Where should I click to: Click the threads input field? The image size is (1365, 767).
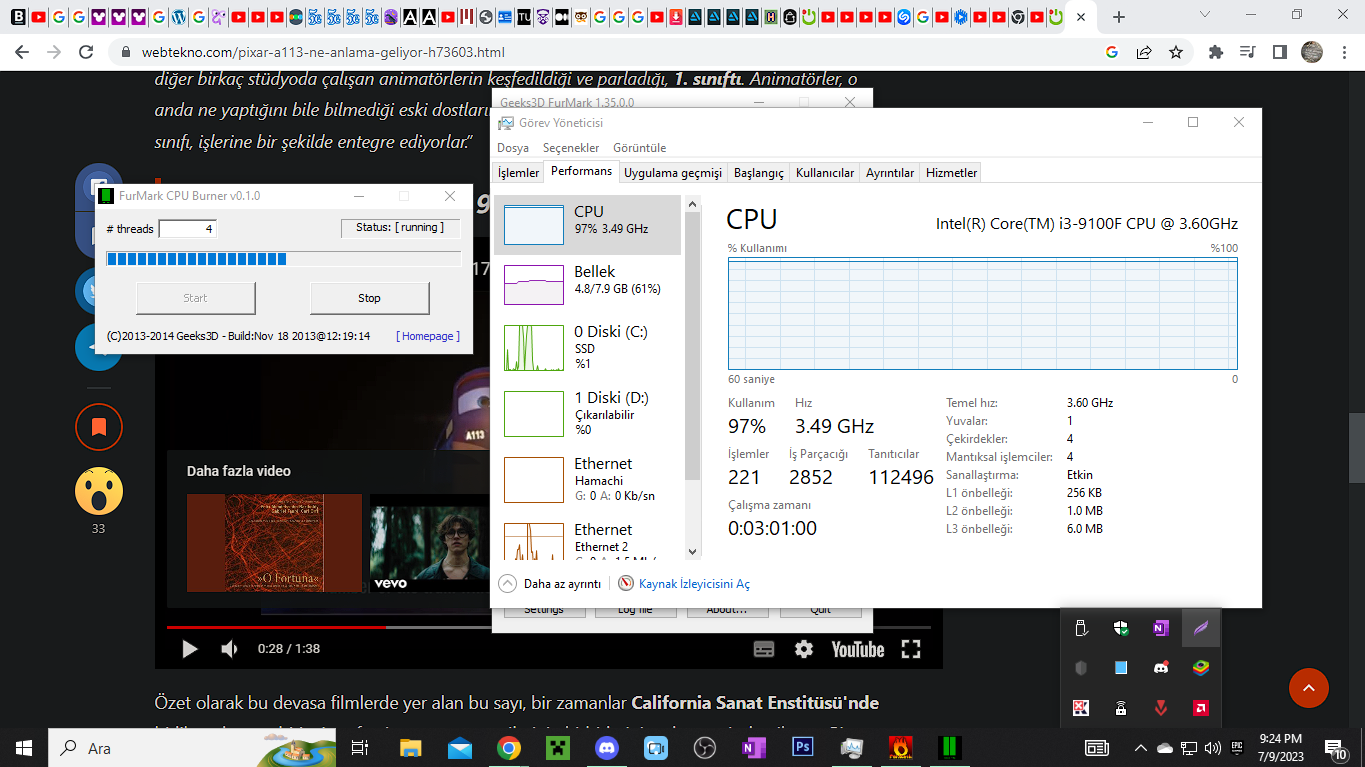click(187, 229)
